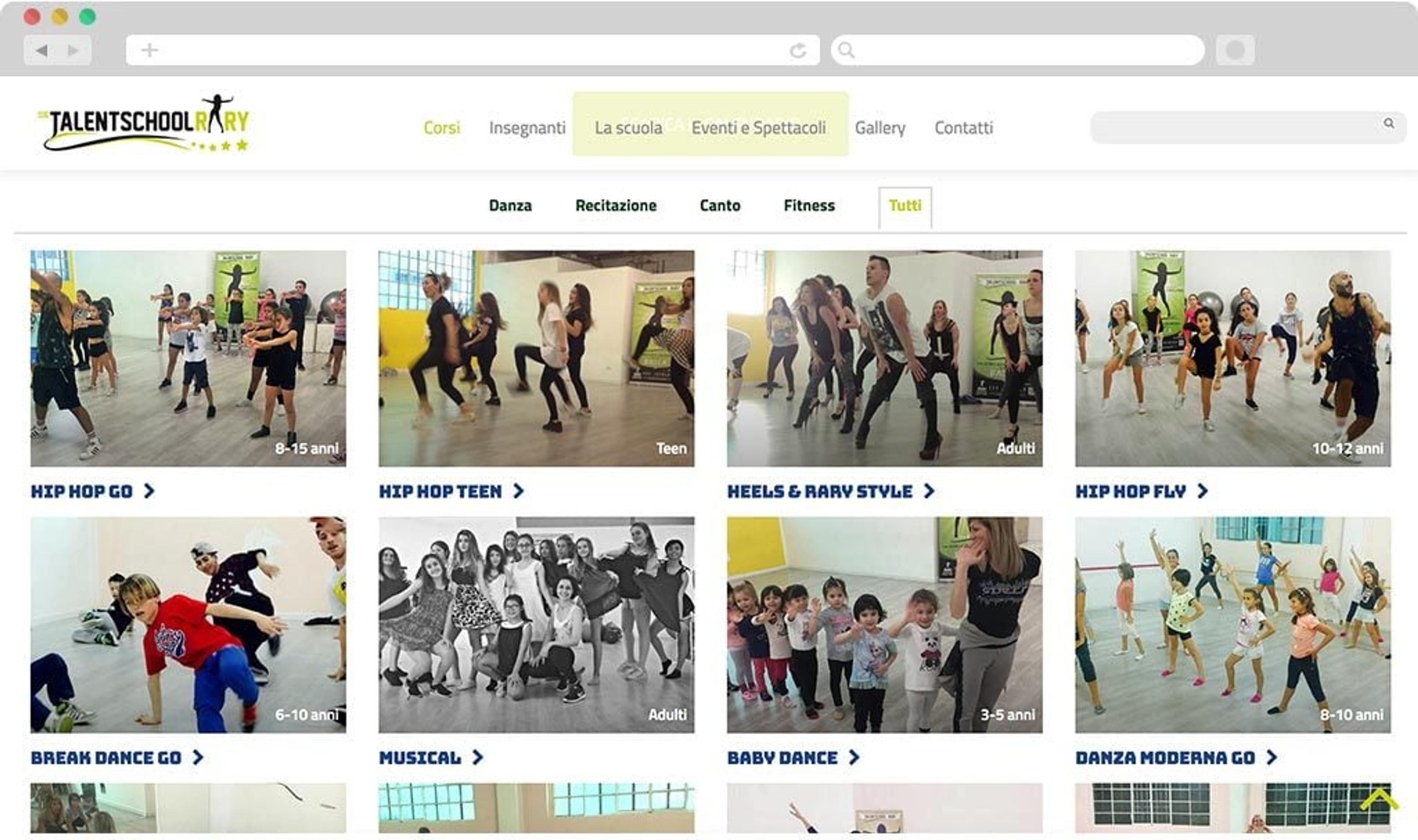Select the Danza filter tab
This screenshot has height=840, width=1418.
(510, 205)
